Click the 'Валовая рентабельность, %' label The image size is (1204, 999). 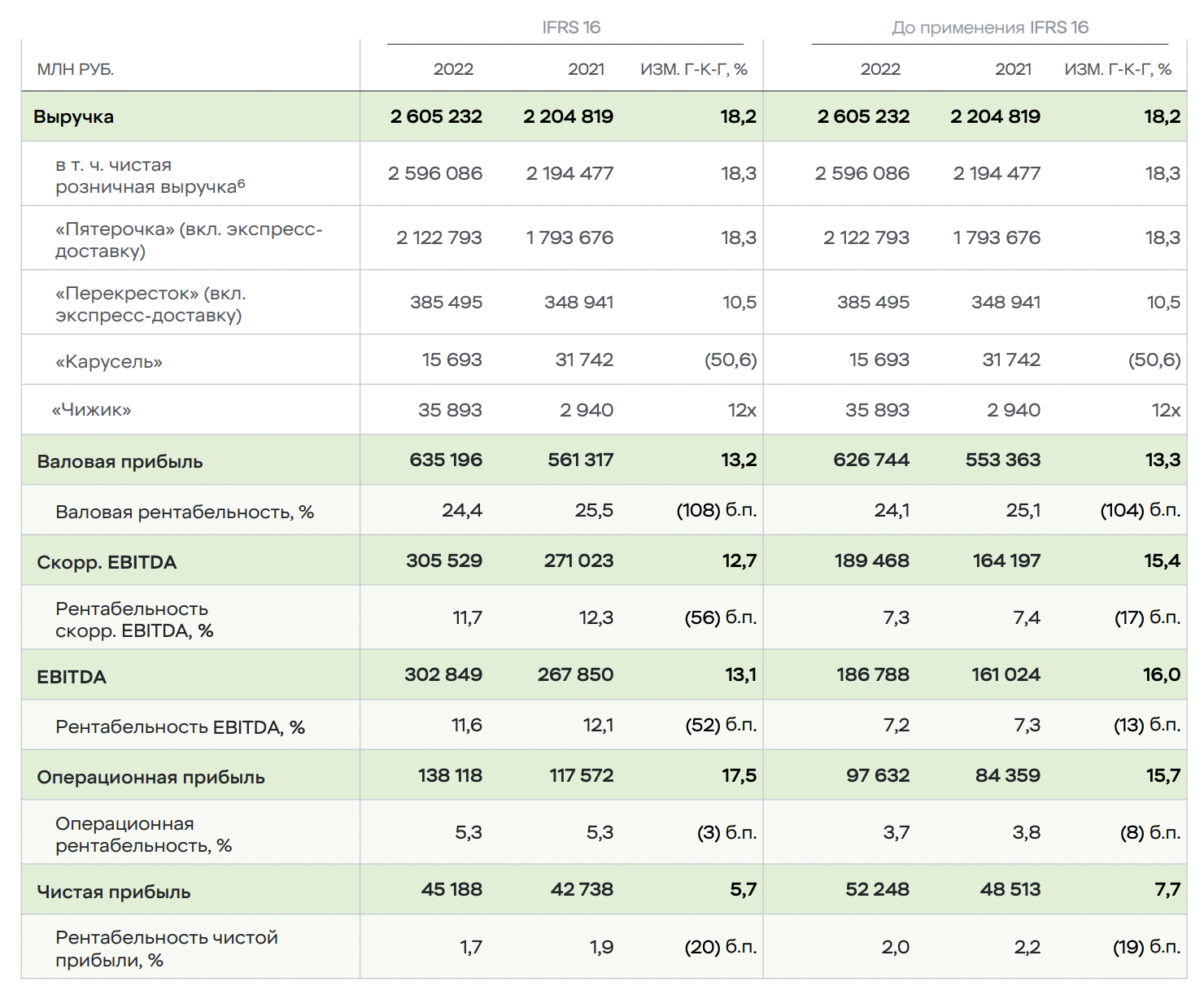pyautogui.click(x=185, y=513)
